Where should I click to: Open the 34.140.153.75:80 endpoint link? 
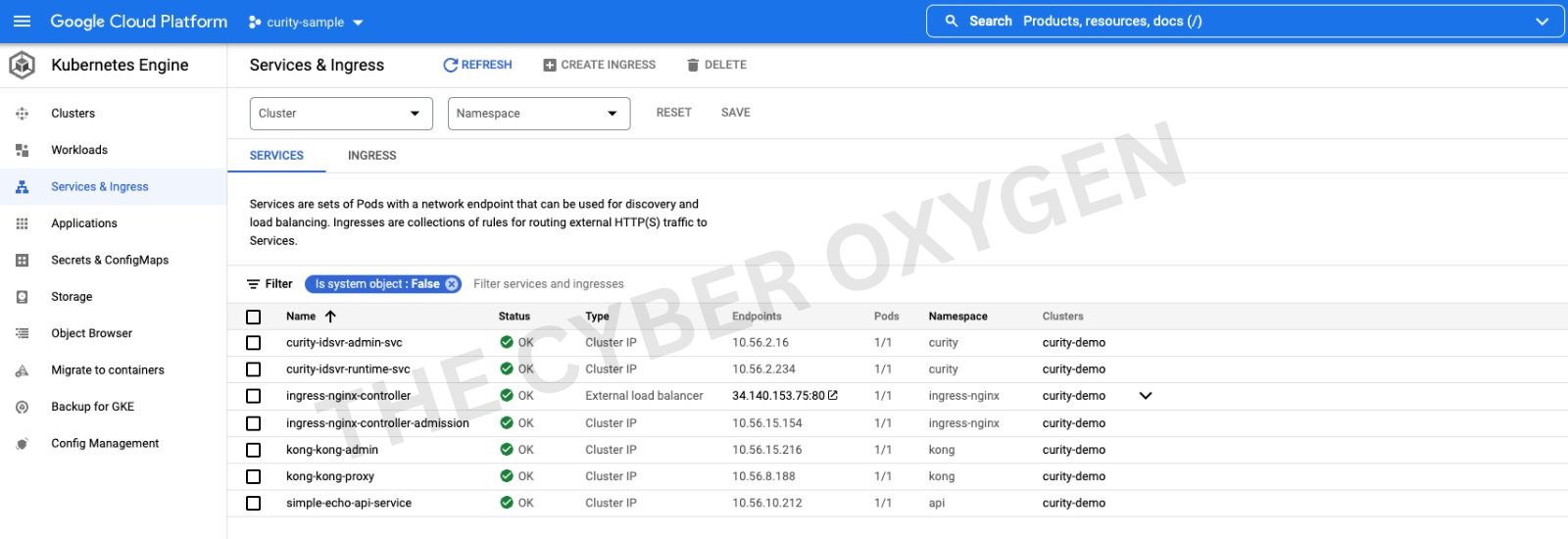pos(778,396)
